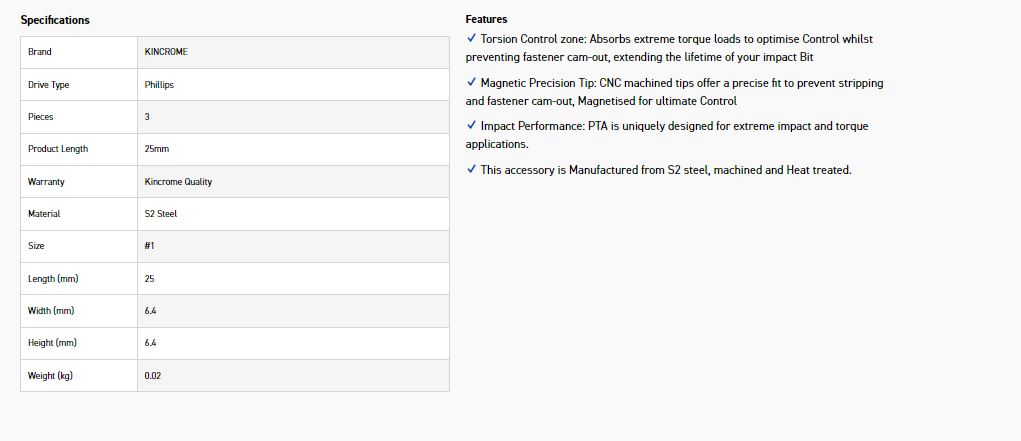1021x441 pixels.
Task: Click the Drive Type row label
Action: coord(49,85)
